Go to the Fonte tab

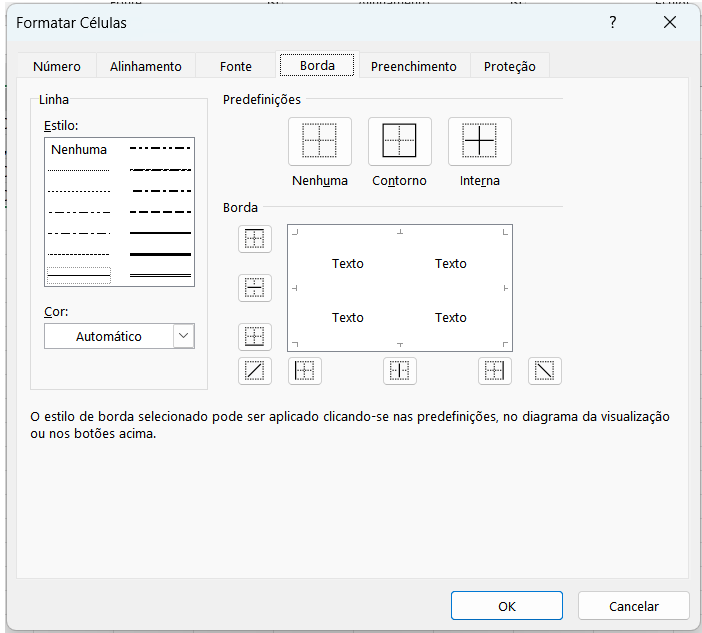click(236, 66)
